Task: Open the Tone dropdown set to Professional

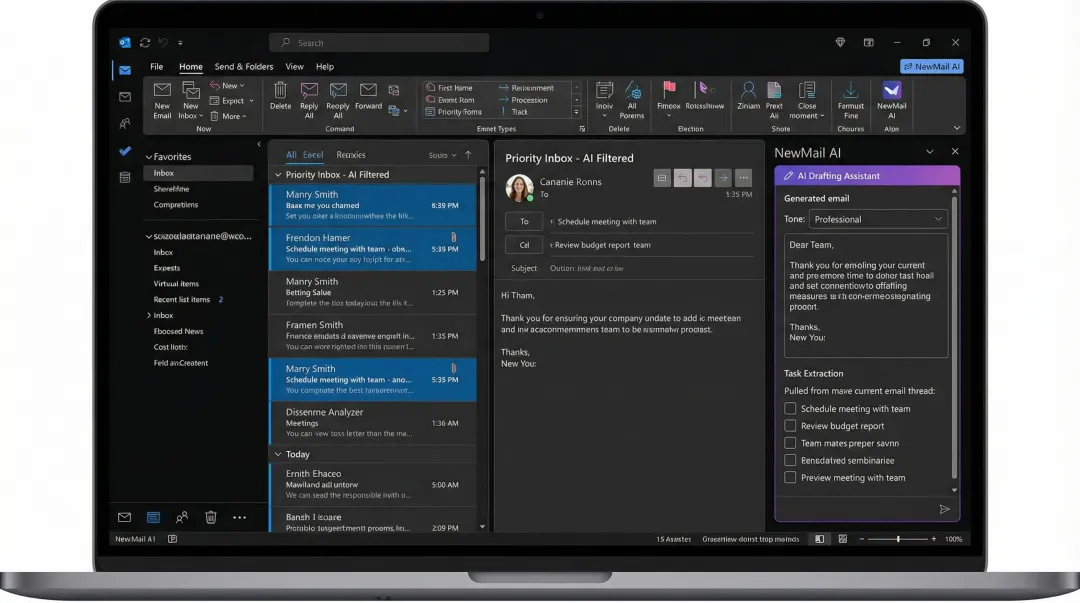Action: 878,218
